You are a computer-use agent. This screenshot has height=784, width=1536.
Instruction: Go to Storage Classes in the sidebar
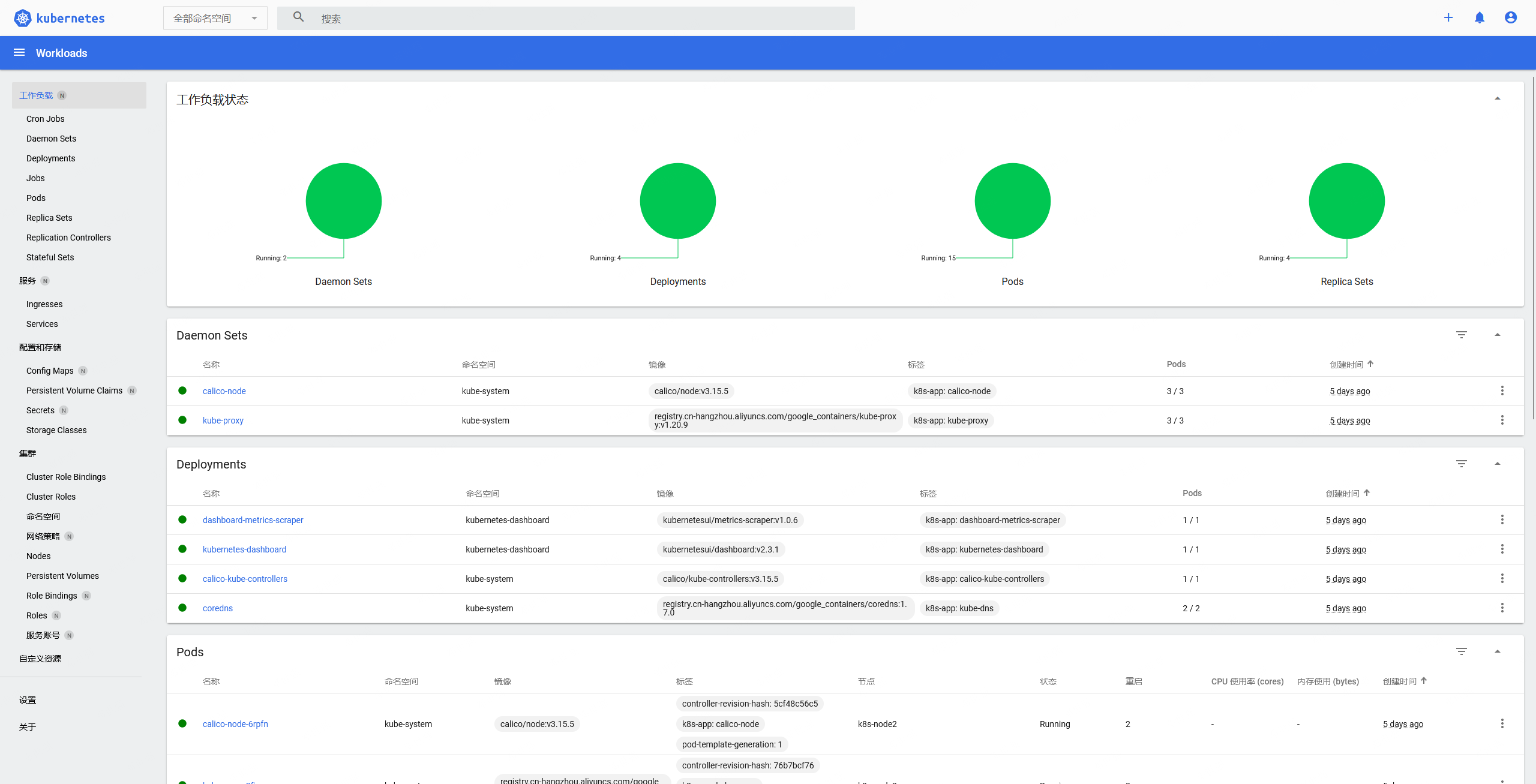point(56,430)
